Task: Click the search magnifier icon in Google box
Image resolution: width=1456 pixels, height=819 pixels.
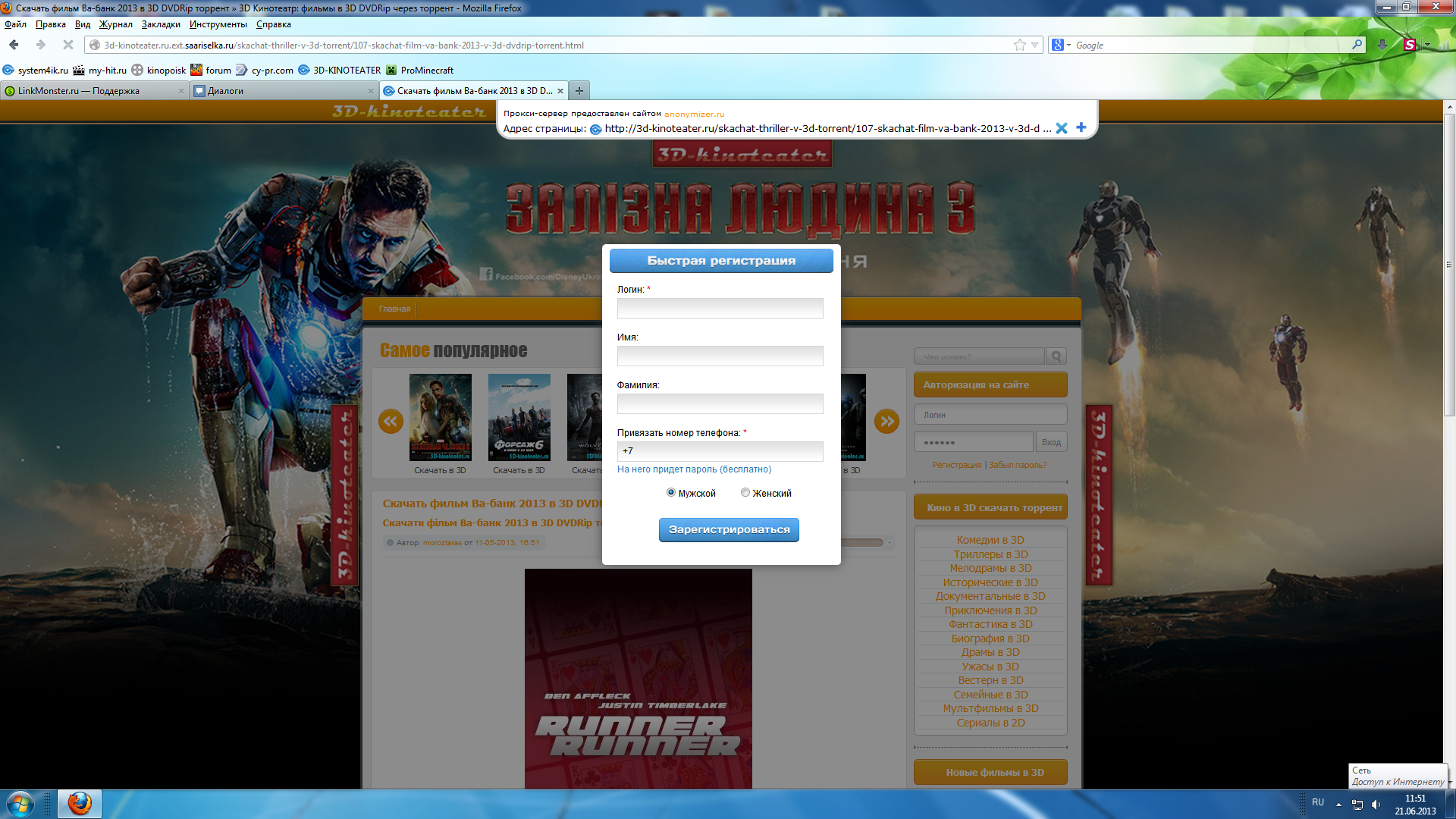Action: point(1357,45)
